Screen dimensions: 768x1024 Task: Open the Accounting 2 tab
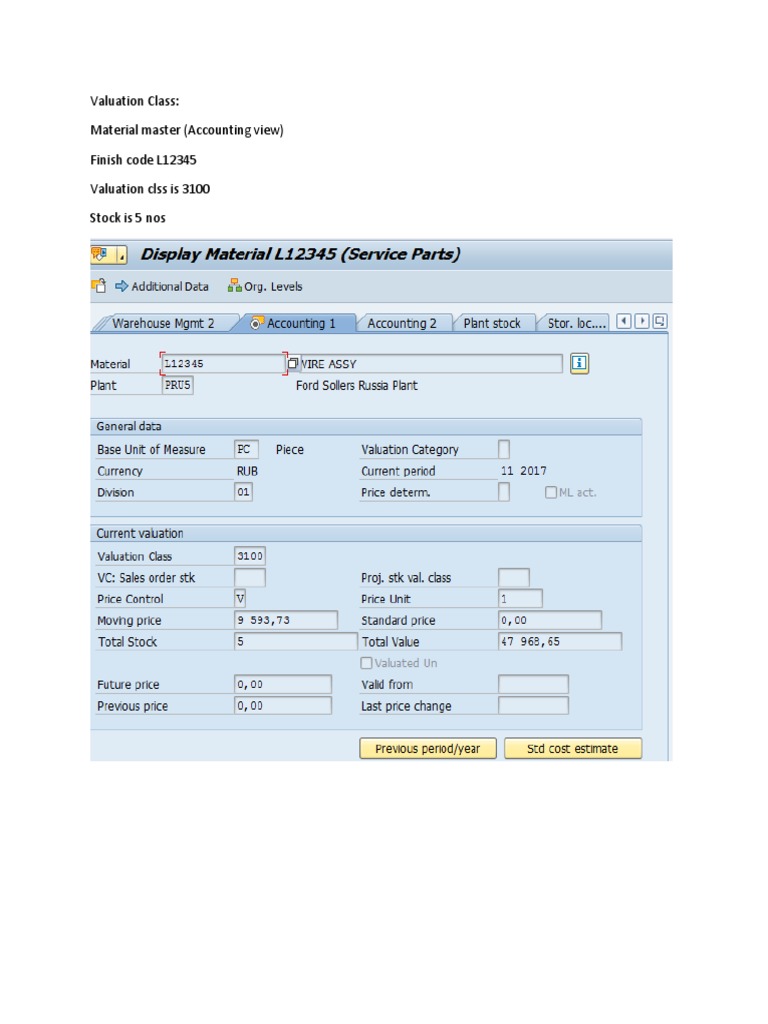(402, 323)
